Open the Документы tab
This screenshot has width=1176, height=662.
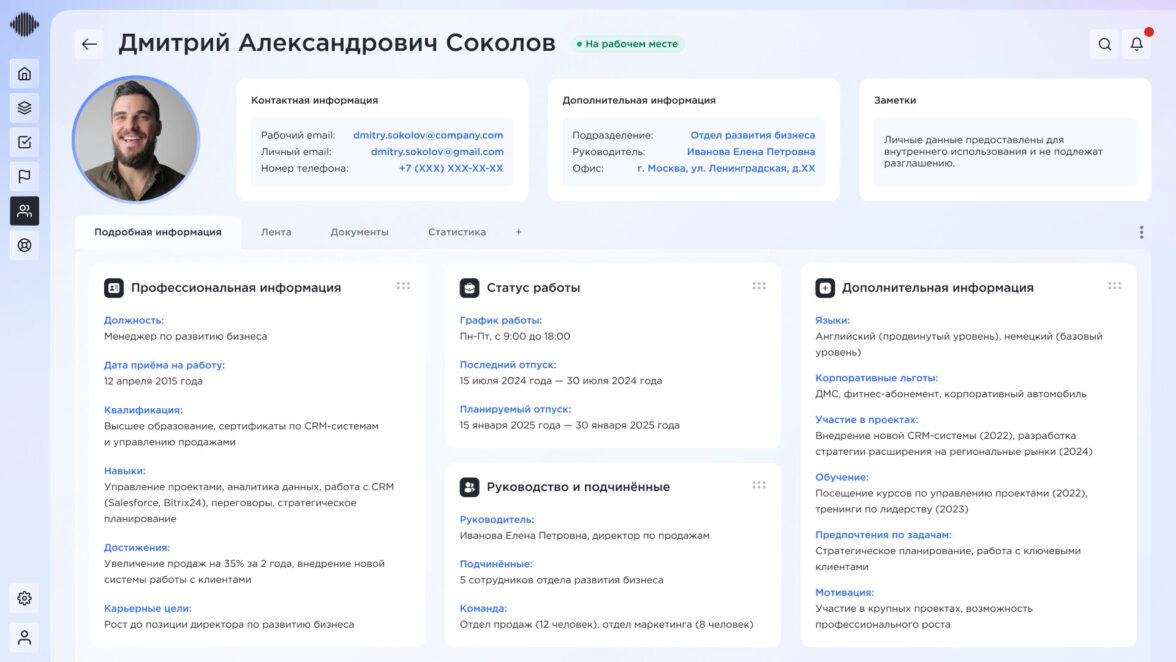[x=359, y=232]
